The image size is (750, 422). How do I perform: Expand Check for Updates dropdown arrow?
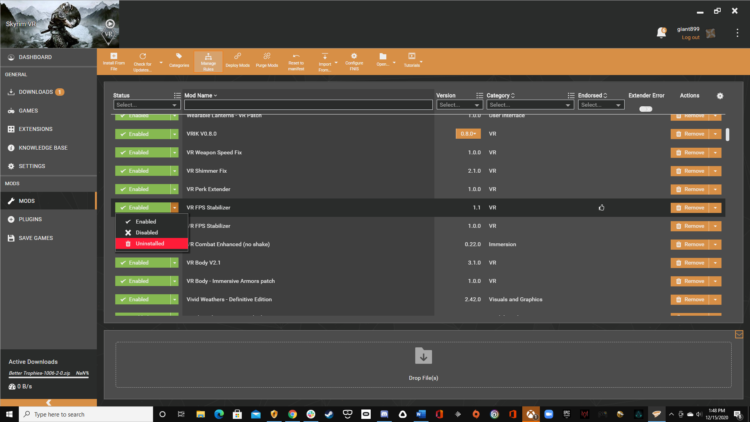(161, 62)
